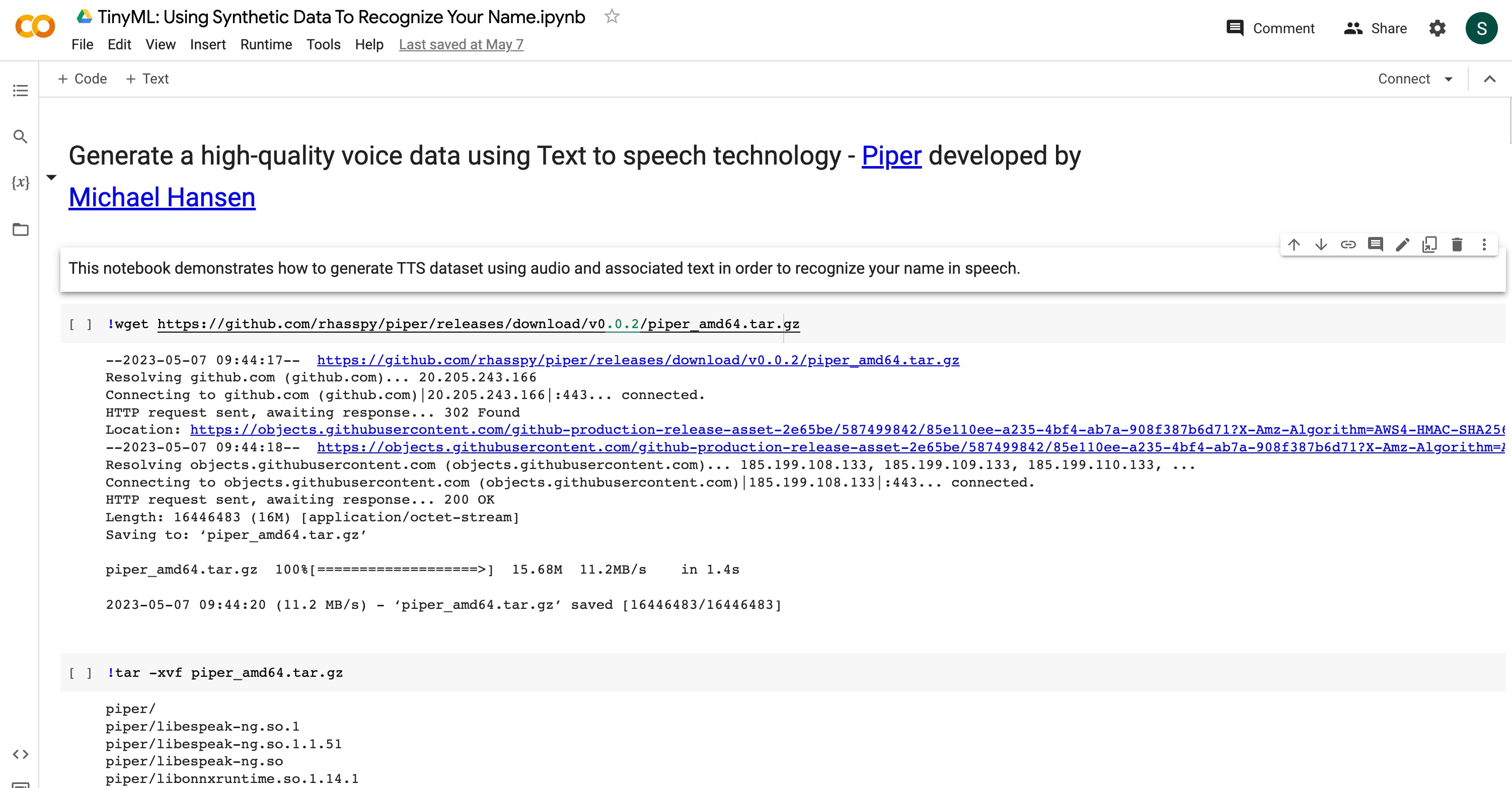Open the 09:44:18 objects.githubusercontent.com output link
This screenshot has width=1512, height=788.
pyautogui.click(x=911, y=447)
